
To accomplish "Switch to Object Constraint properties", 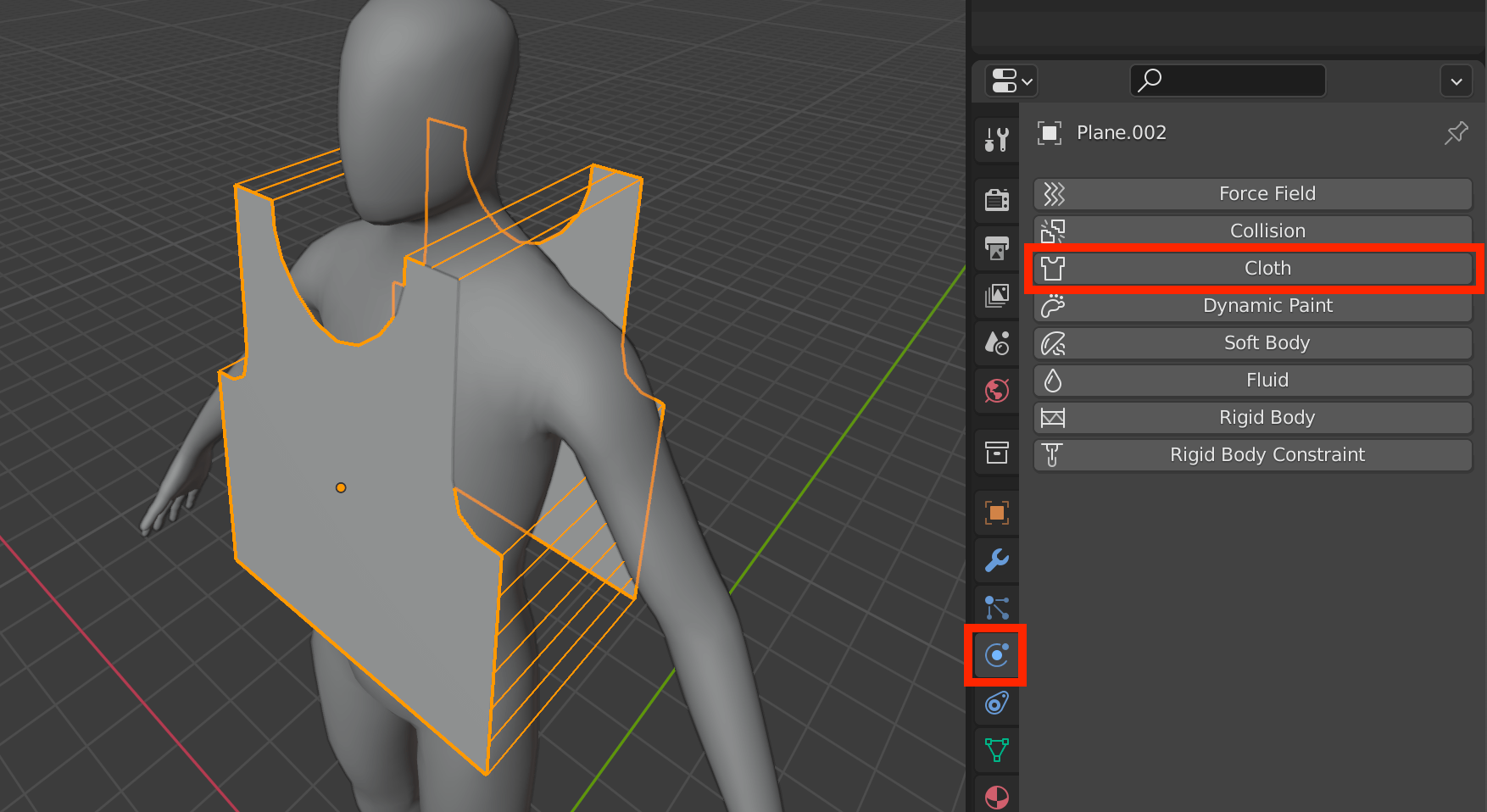I will point(996,704).
